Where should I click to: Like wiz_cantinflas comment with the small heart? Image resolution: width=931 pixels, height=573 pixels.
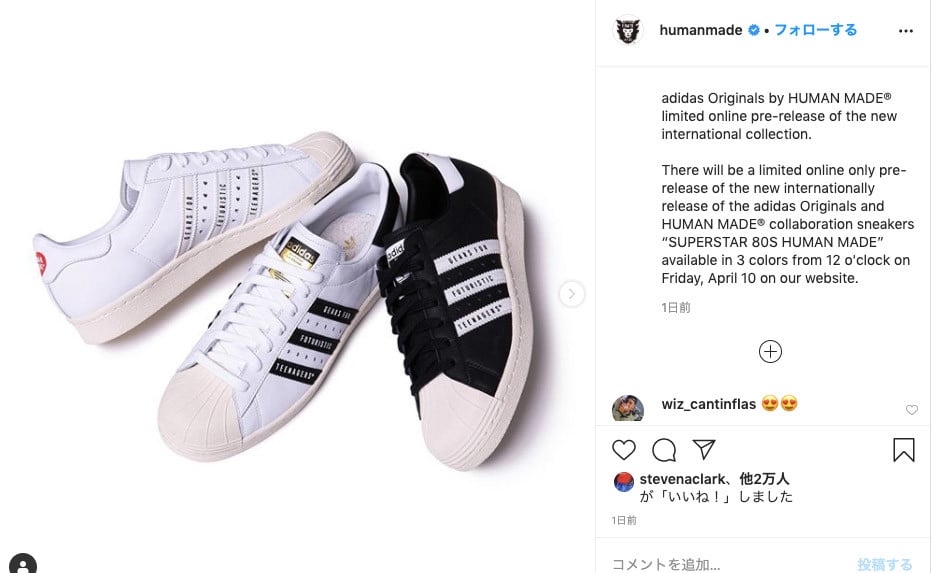click(911, 410)
